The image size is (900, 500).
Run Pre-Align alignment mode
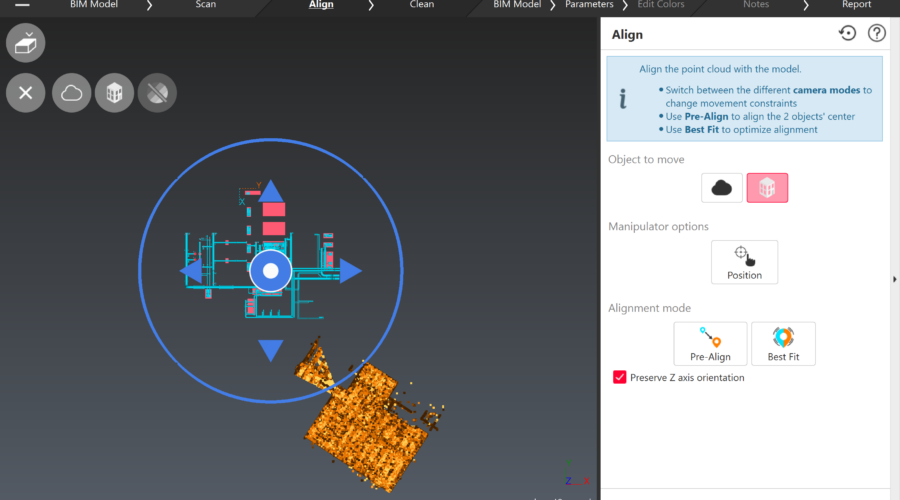pos(710,343)
